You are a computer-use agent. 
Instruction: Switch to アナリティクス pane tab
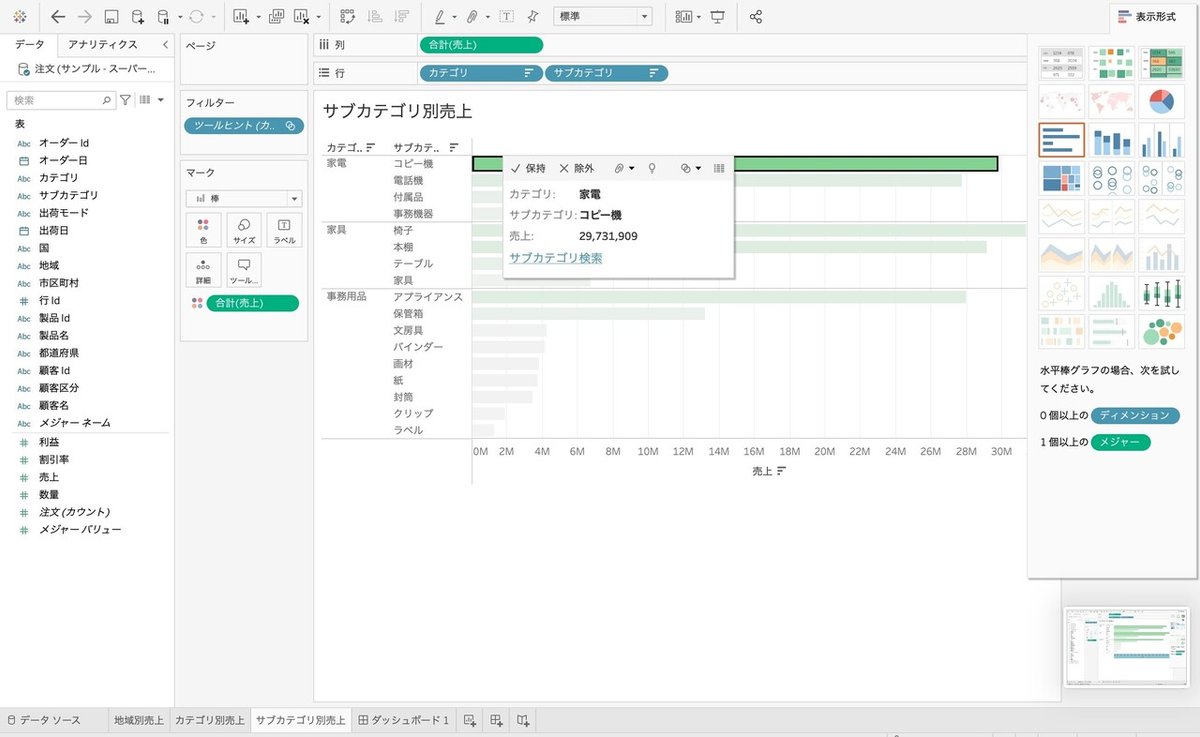(x=103, y=45)
